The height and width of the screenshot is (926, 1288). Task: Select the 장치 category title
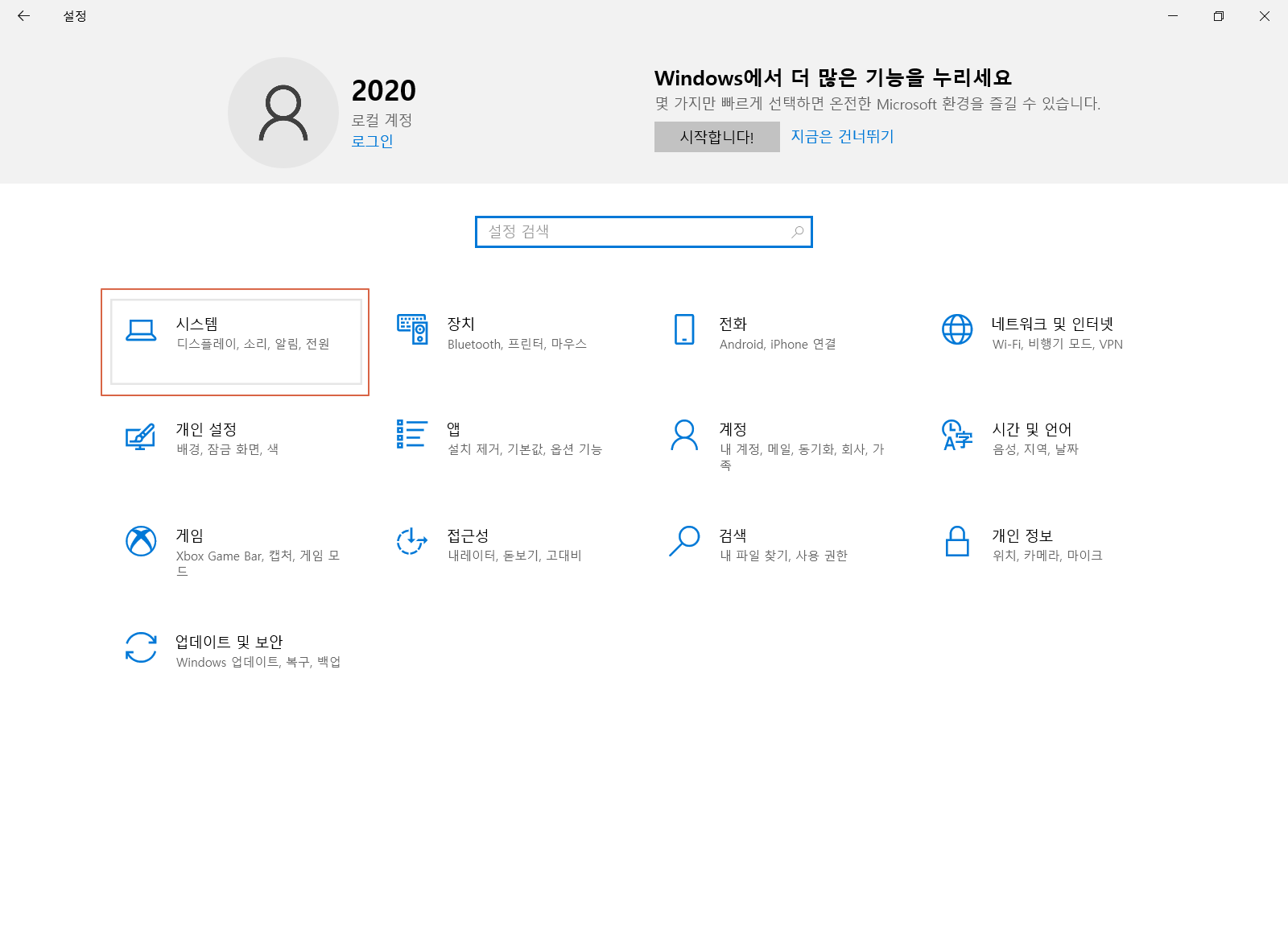coord(461,324)
